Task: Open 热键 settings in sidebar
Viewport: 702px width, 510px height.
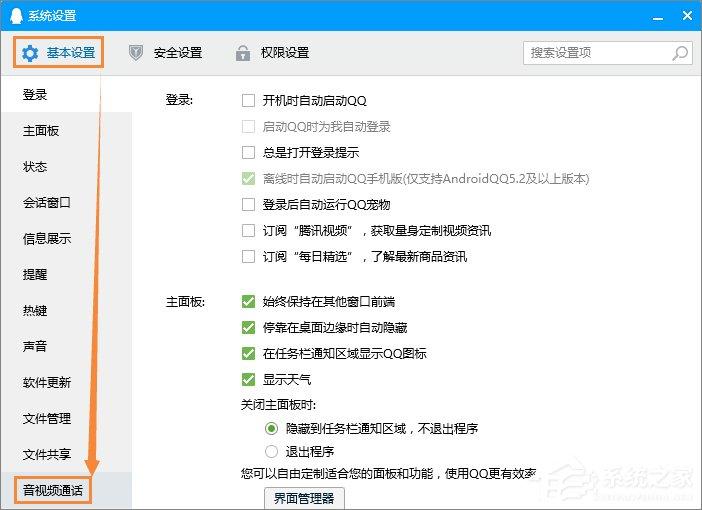Action: (x=66, y=310)
